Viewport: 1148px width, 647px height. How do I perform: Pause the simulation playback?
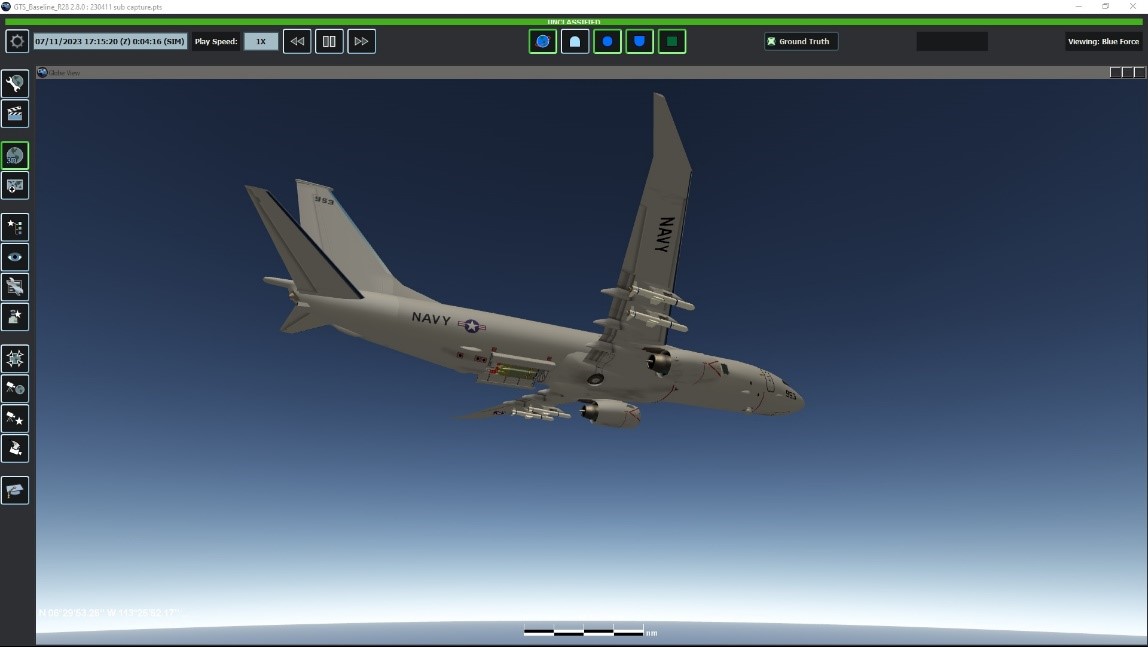[x=329, y=42]
